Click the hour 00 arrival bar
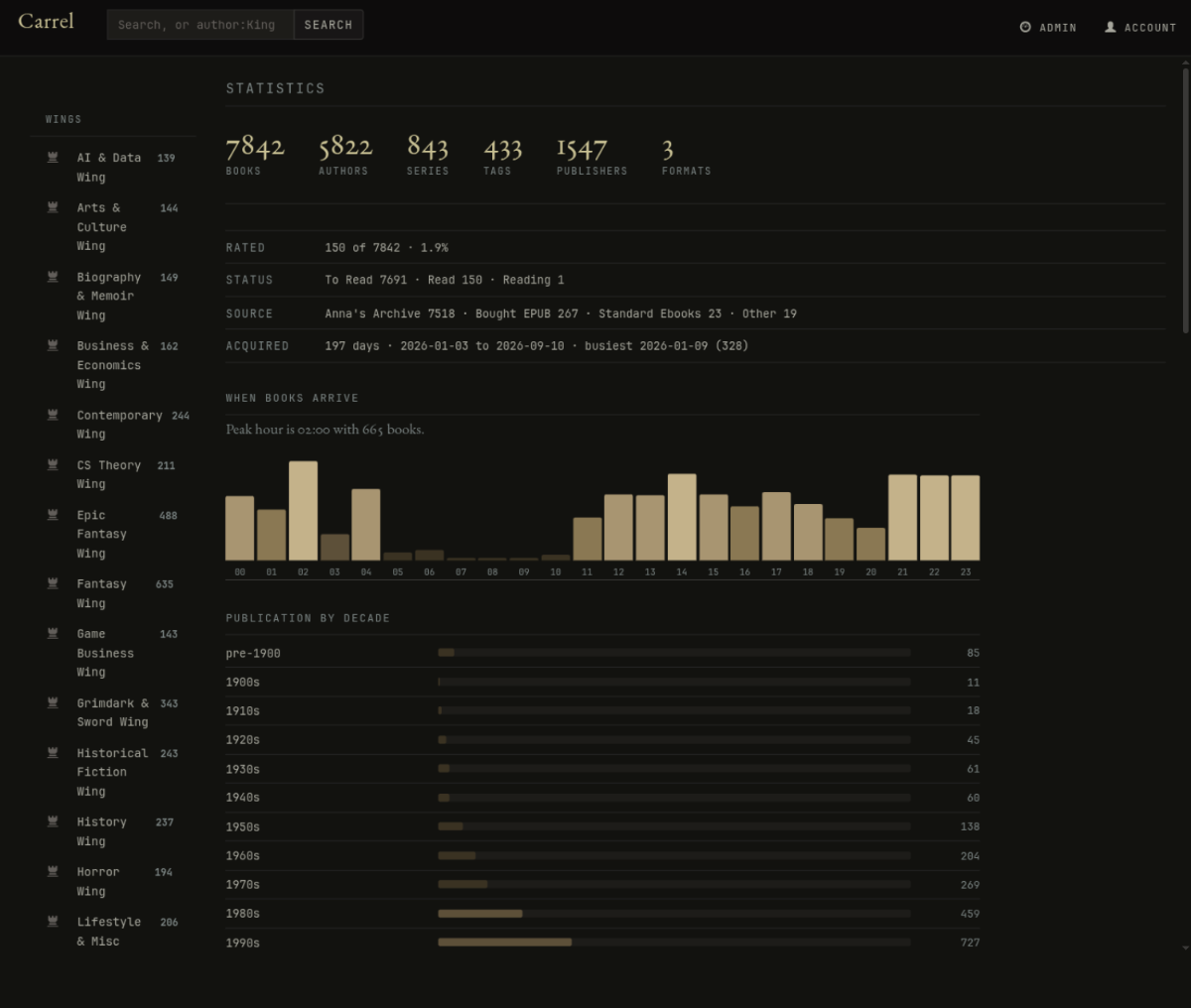 [239, 528]
